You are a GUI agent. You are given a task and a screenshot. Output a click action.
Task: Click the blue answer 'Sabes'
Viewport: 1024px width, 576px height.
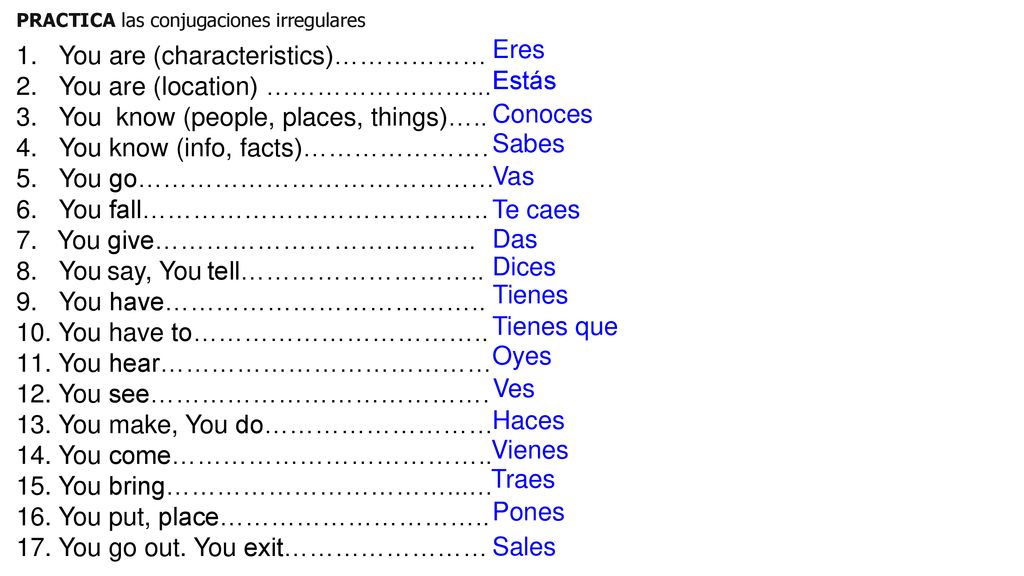528,144
